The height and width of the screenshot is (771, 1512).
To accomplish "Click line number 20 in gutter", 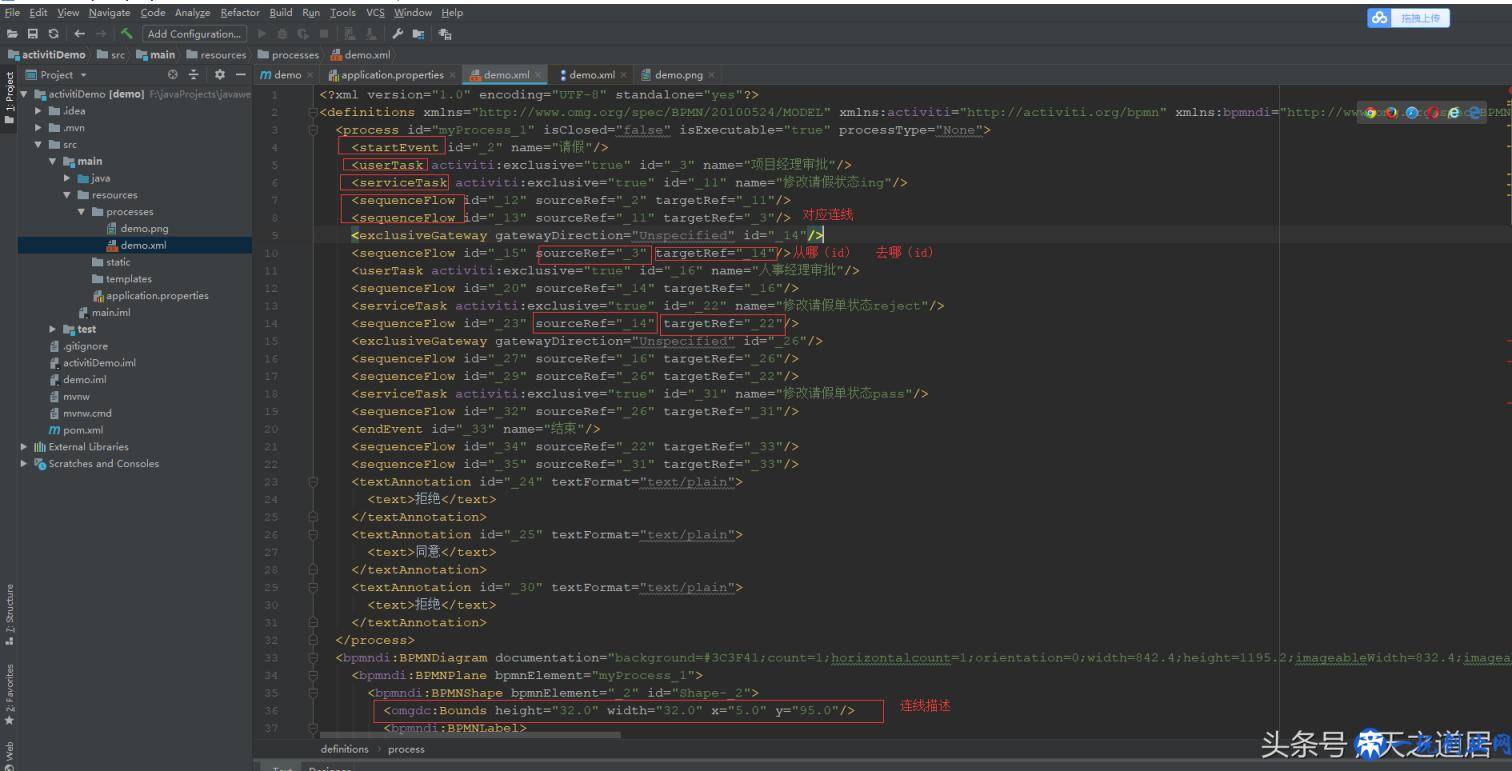I will (271, 429).
